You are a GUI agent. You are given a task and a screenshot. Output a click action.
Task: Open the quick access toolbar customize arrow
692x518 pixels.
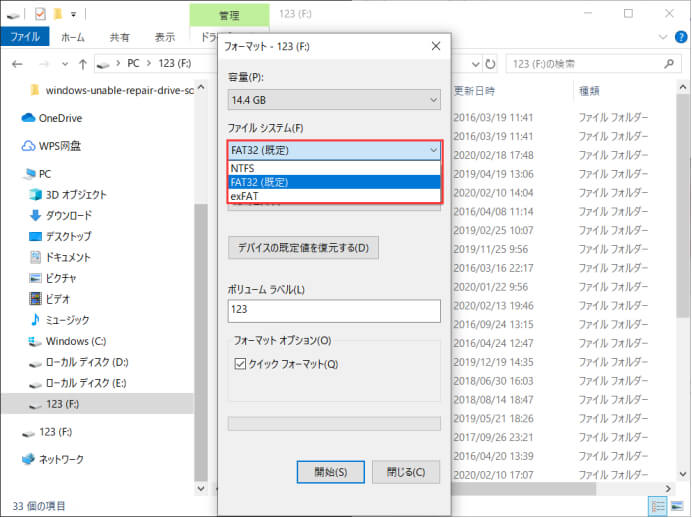(x=74, y=15)
